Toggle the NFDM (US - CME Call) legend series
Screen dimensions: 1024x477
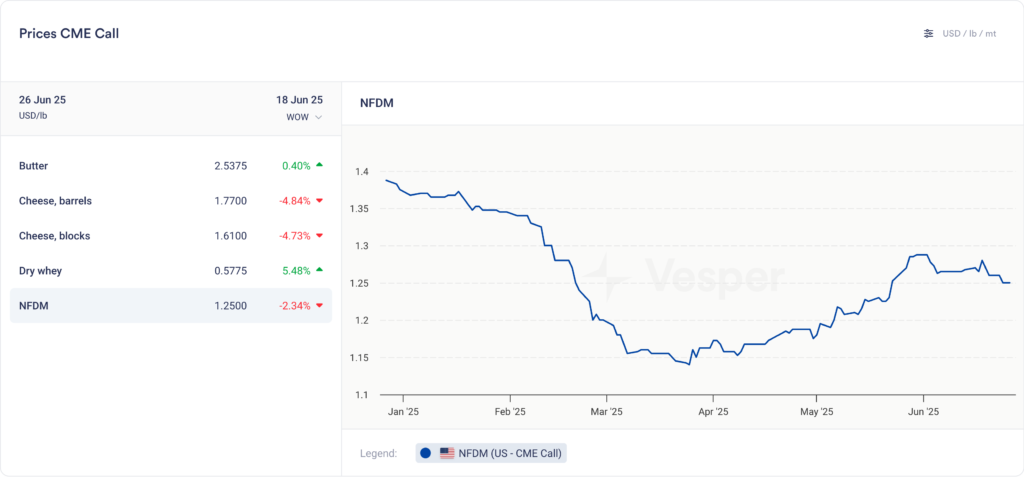click(509, 453)
